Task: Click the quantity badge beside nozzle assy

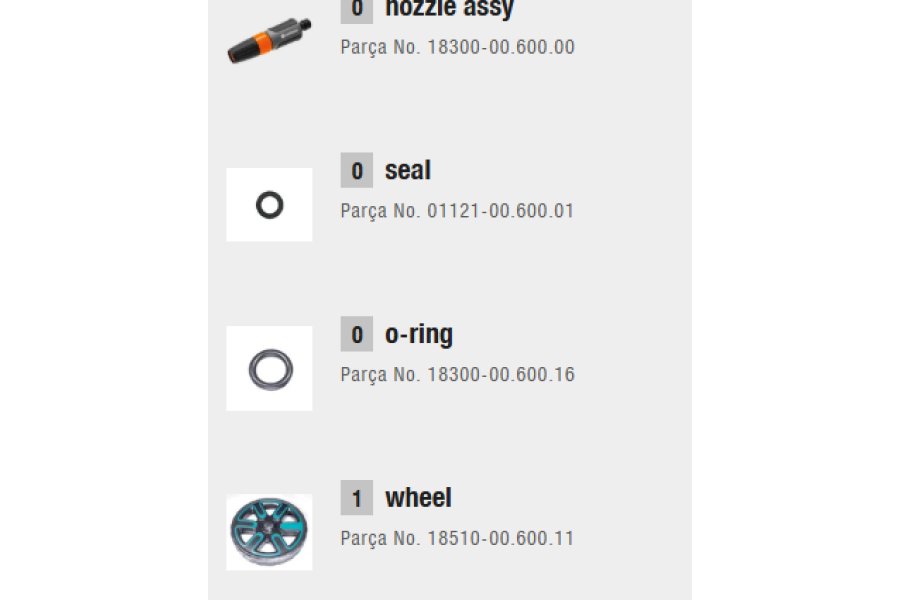Action: [356, 10]
